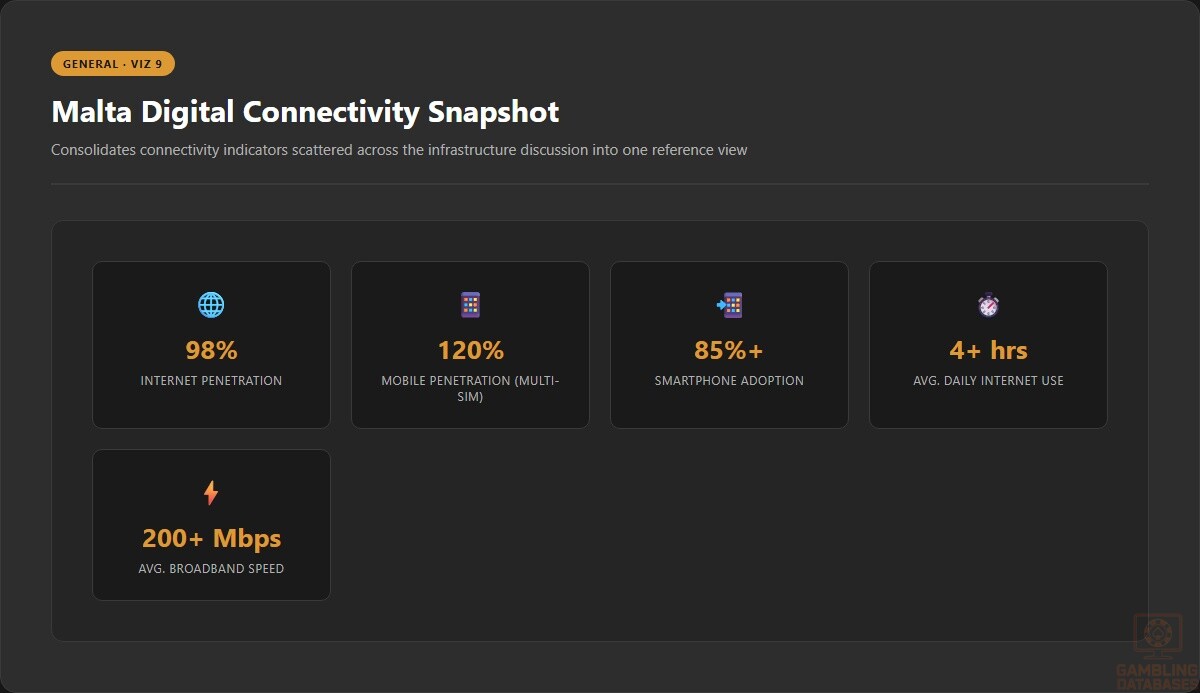The image size is (1200, 693).
Task: Click the mobile phone icon above 120%
Action: (470, 305)
